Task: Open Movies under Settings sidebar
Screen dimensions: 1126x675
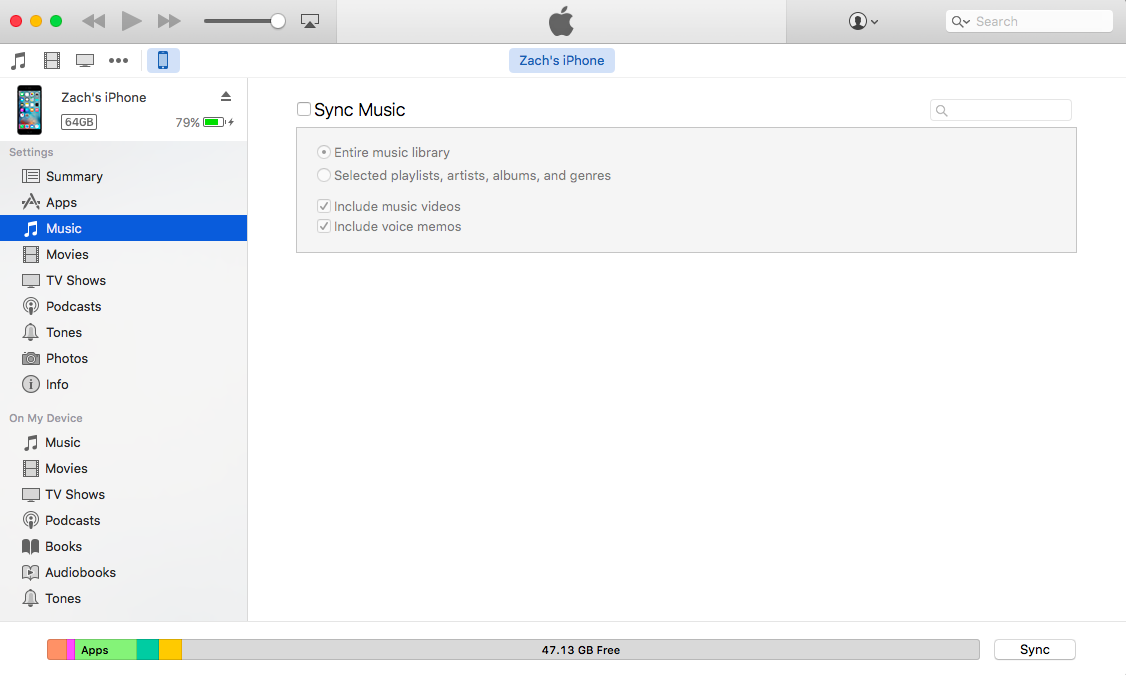Action: 124,254
